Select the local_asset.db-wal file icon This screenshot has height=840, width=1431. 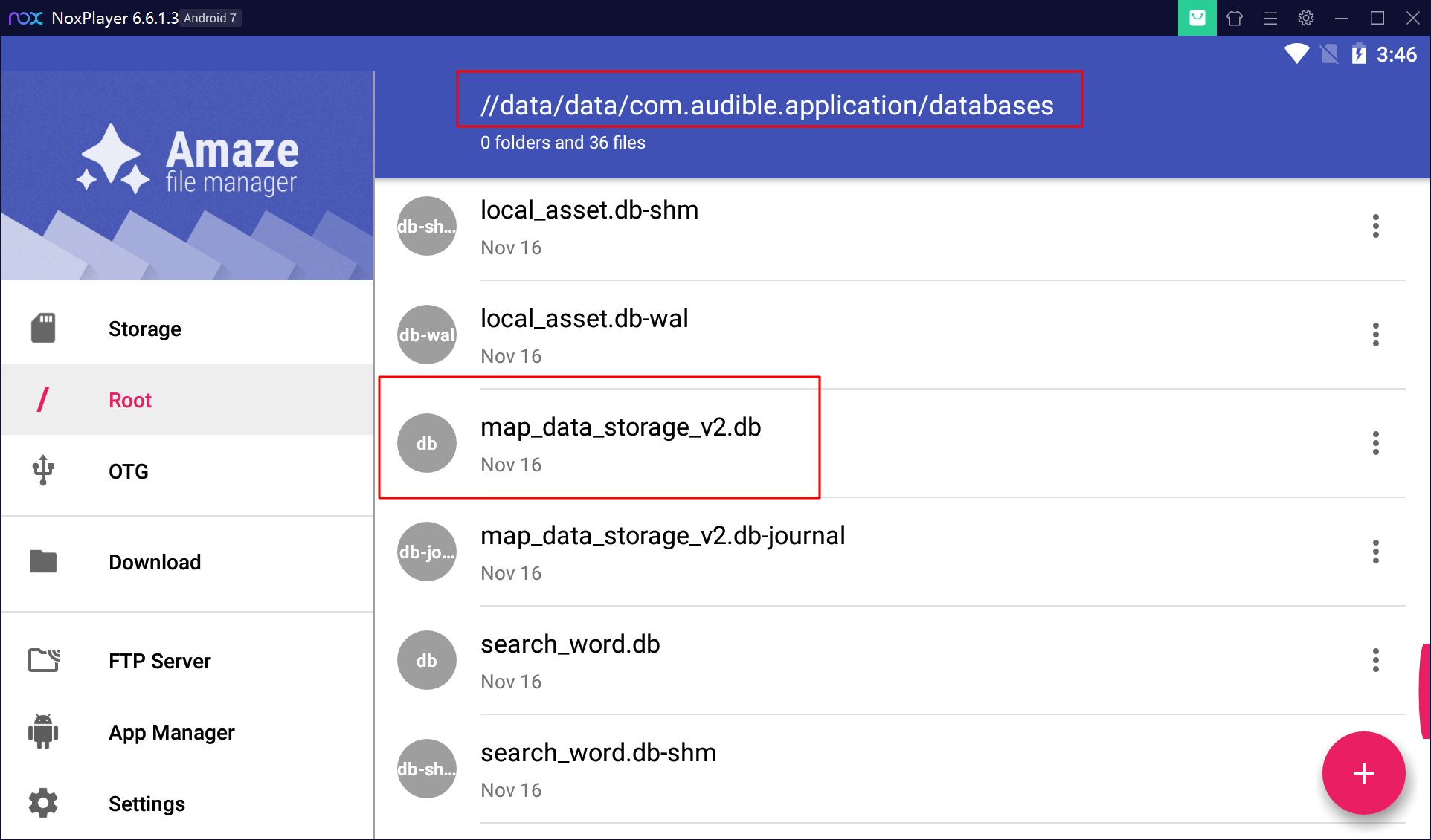pyautogui.click(x=427, y=335)
